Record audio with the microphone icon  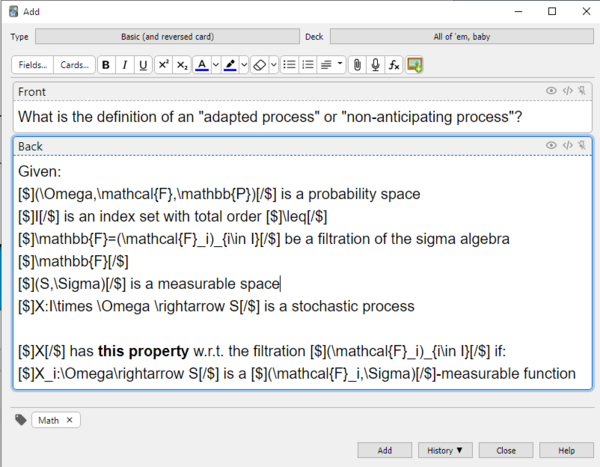click(375, 65)
